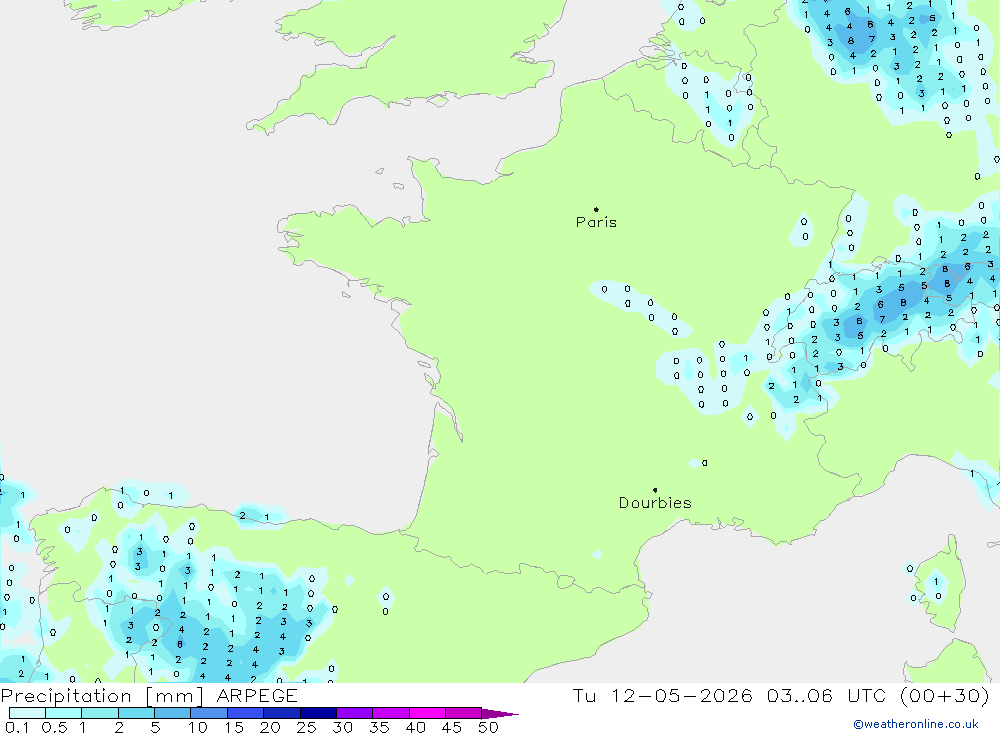Click the 0.1 legend scale value
The height and width of the screenshot is (733, 1000).
[x=17, y=727]
